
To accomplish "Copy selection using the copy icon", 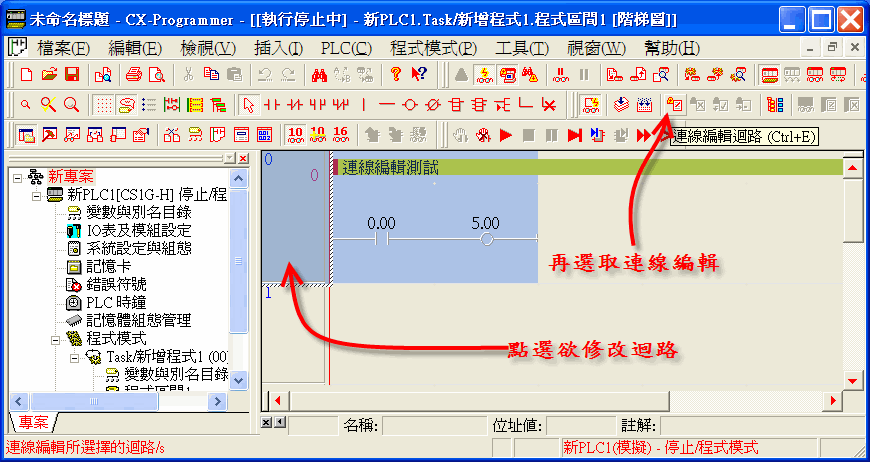I will pyautogui.click(x=211, y=74).
